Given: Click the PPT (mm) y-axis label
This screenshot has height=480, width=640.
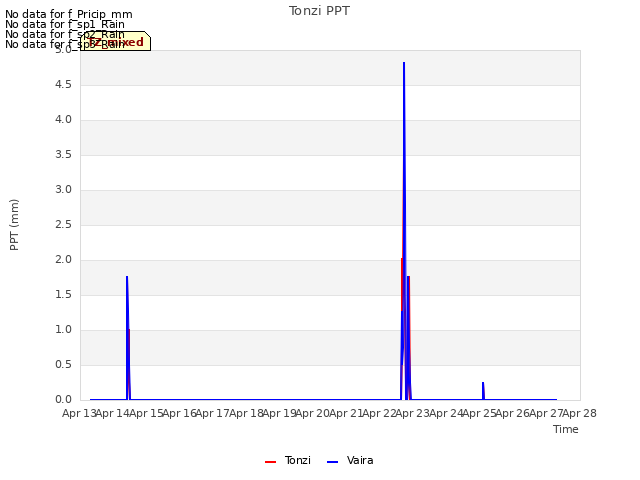Looking at the screenshot, I should [x=14, y=225].
